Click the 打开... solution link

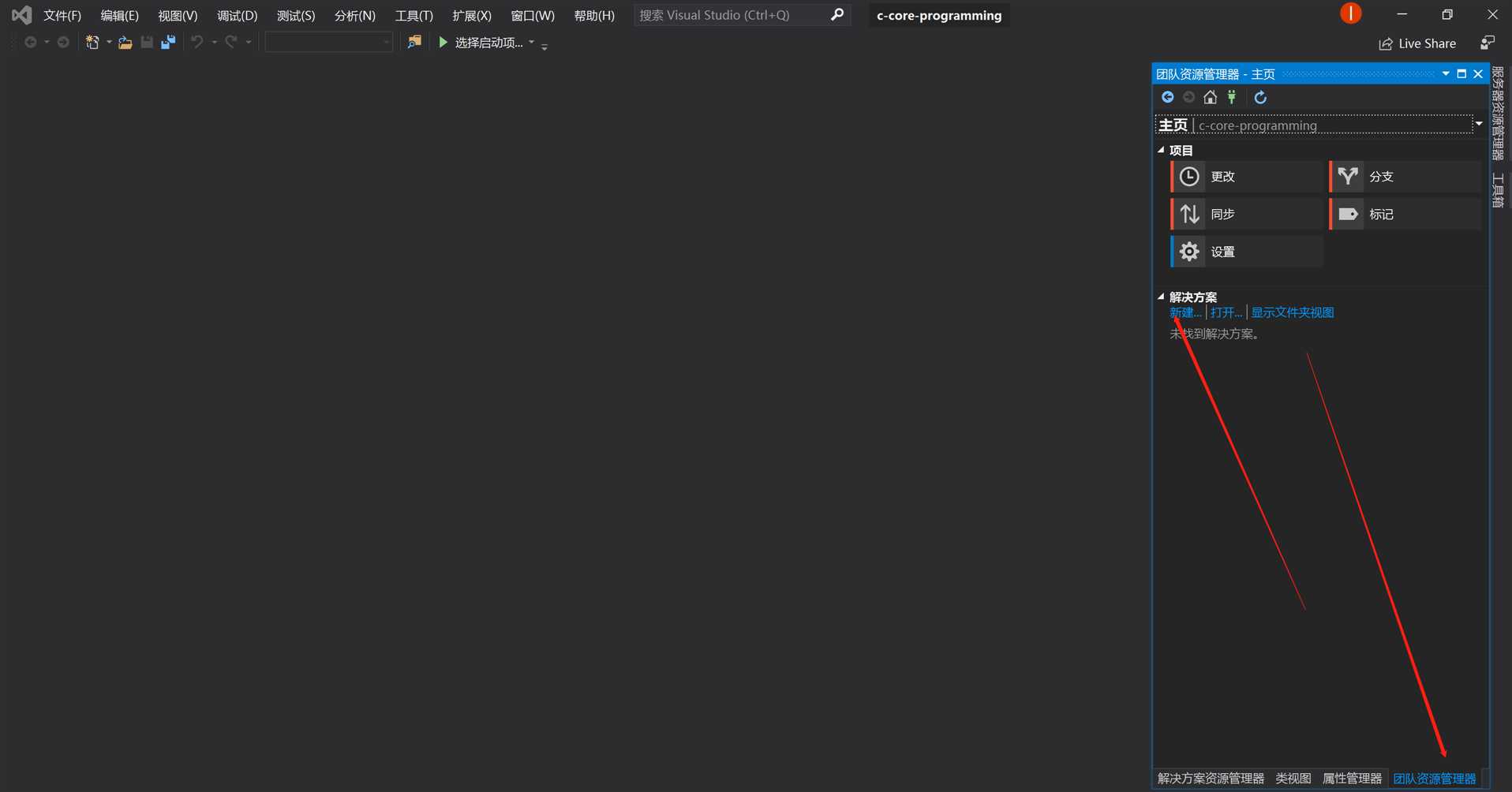pyautogui.click(x=1226, y=312)
